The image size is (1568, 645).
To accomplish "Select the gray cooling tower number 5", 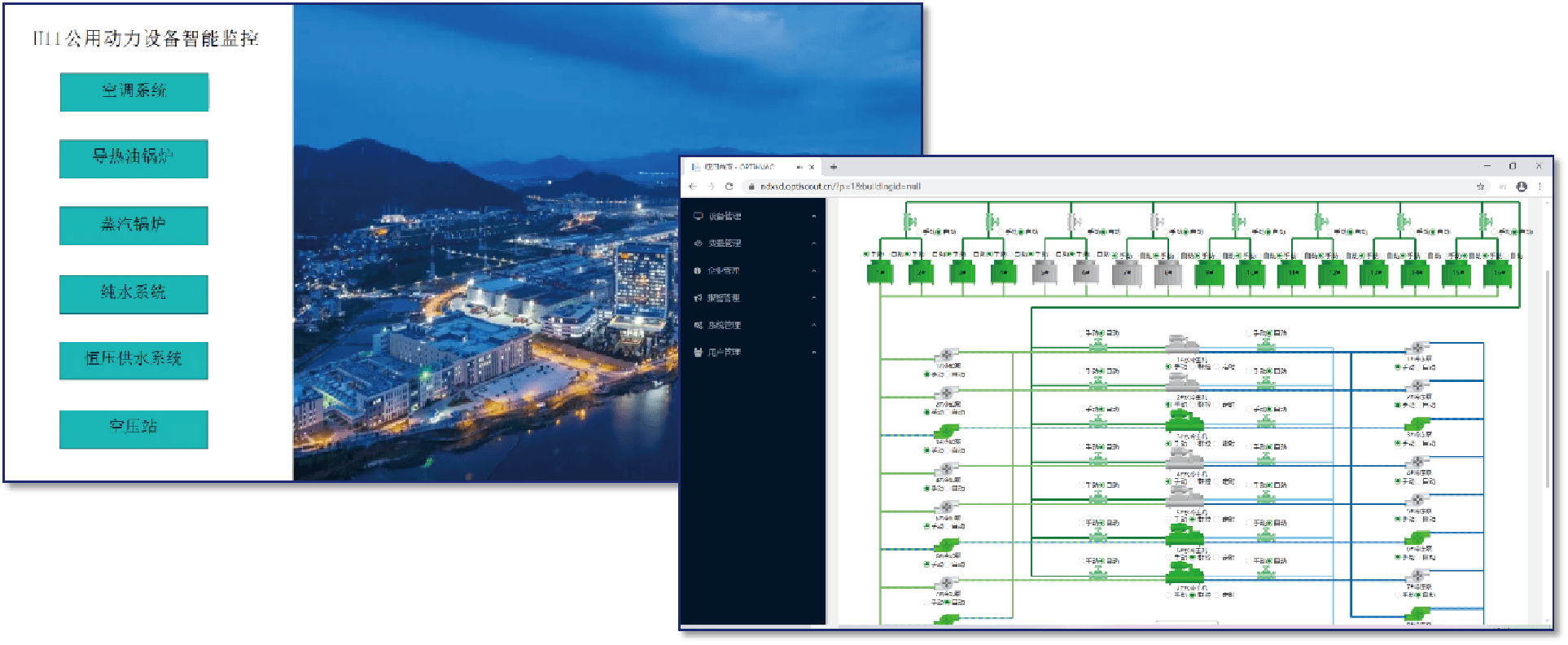I will click(x=1045, y=272).
